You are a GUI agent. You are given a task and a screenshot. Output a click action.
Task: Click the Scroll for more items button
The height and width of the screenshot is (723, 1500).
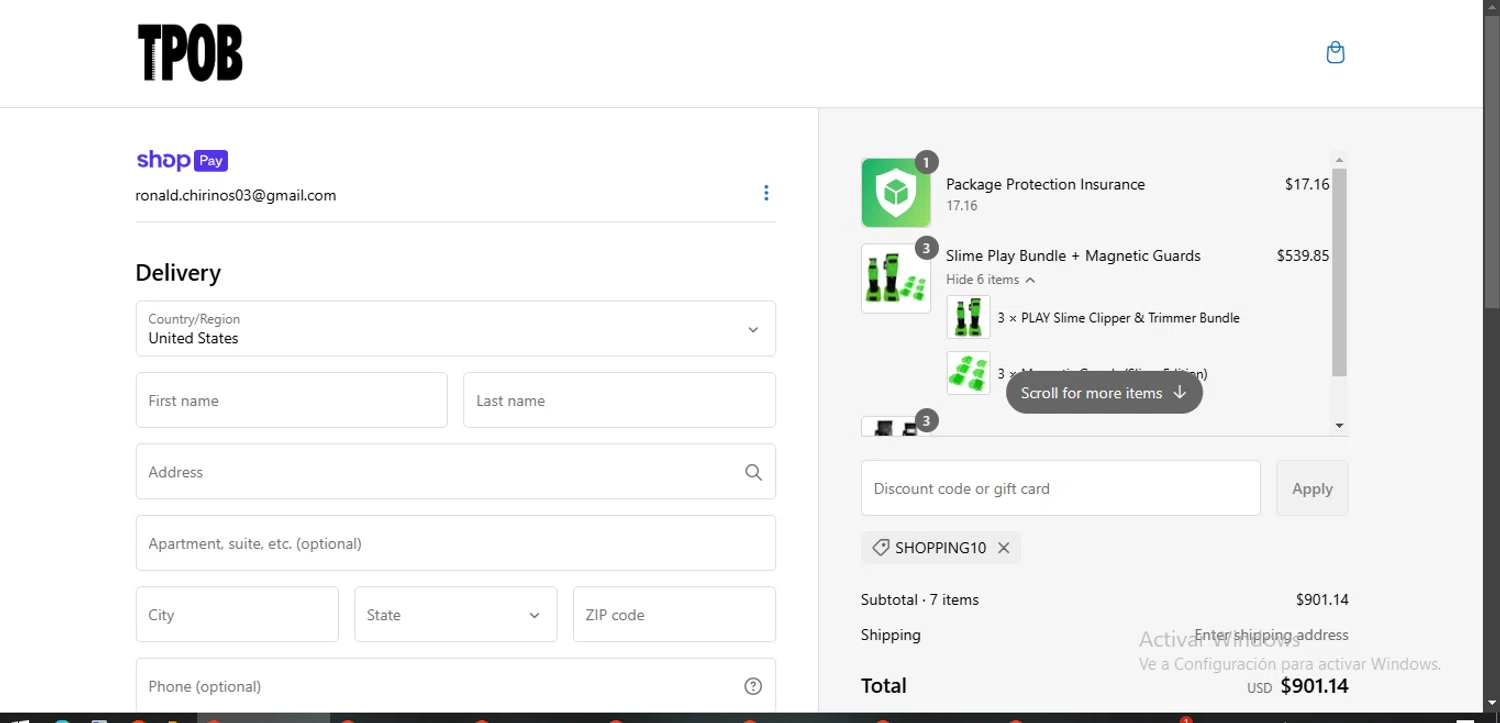tap(1104, 393)
